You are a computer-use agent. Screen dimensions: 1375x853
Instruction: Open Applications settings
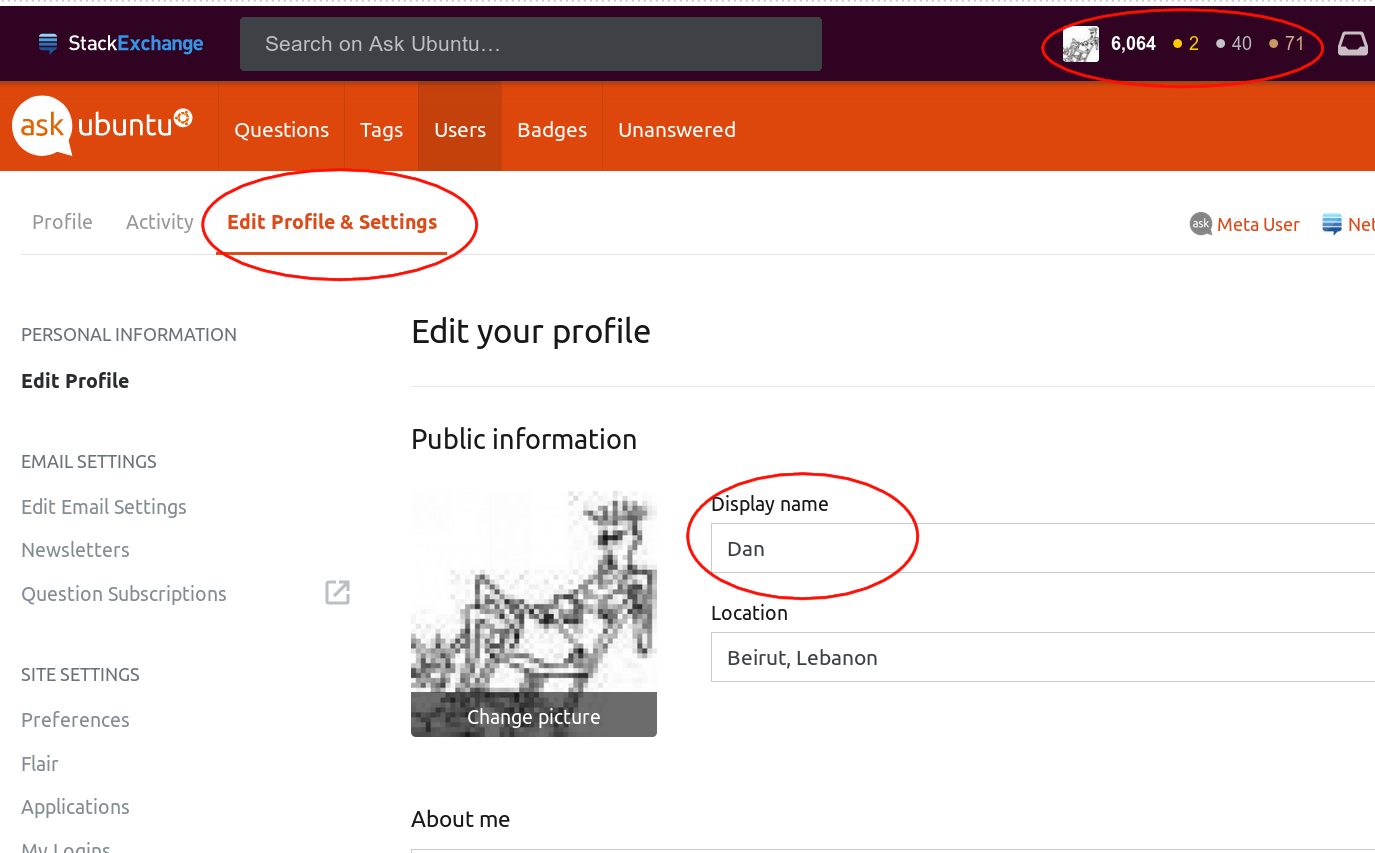point(75,807)
